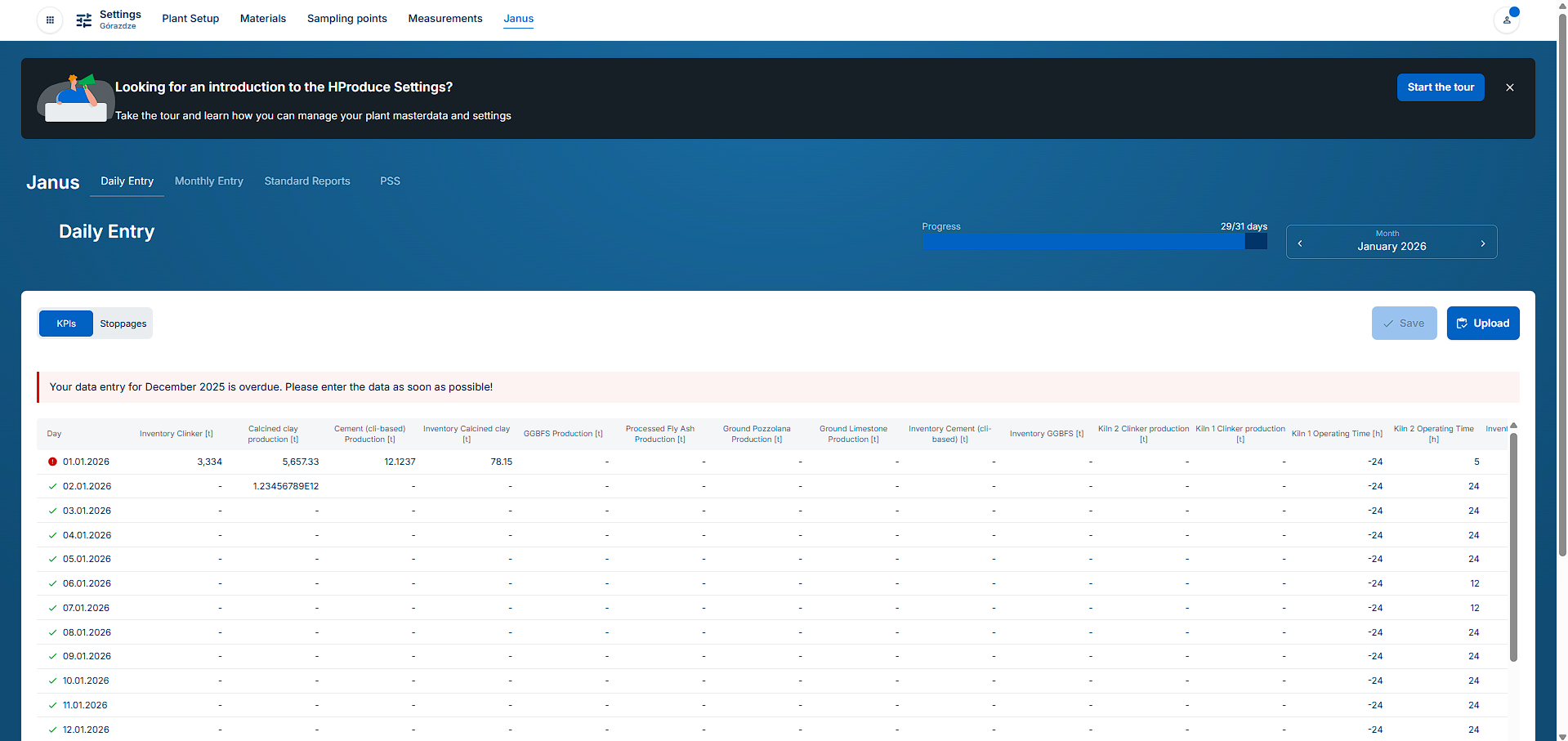Click the GGBFS Production [t] column header
This screenshot has width=1568, height=741.
(x=563, y=434)
